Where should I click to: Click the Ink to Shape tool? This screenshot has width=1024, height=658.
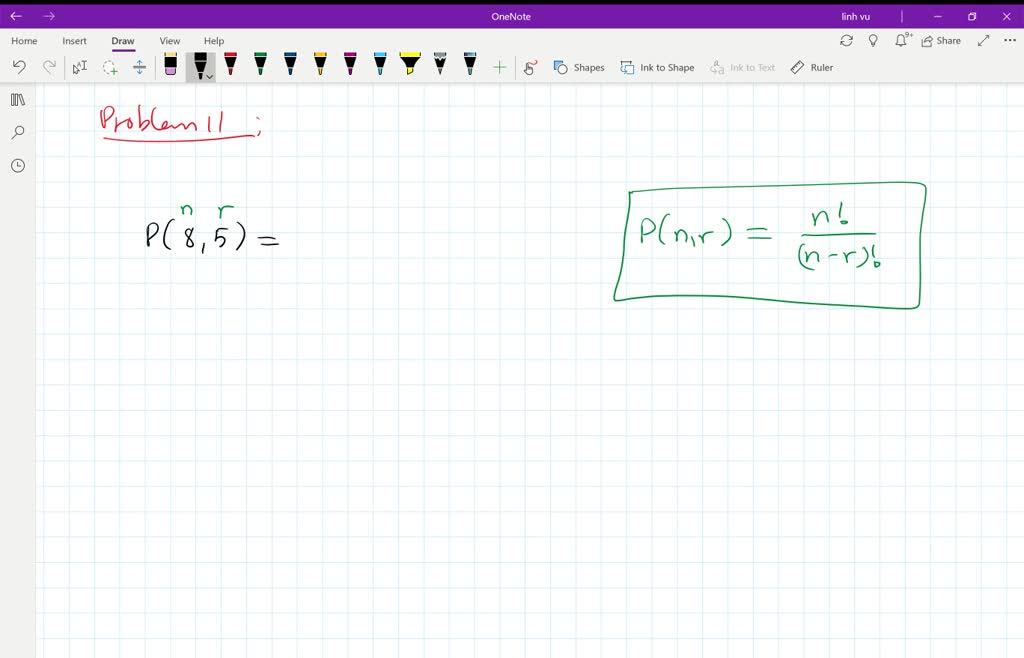(x=657, y=67)
